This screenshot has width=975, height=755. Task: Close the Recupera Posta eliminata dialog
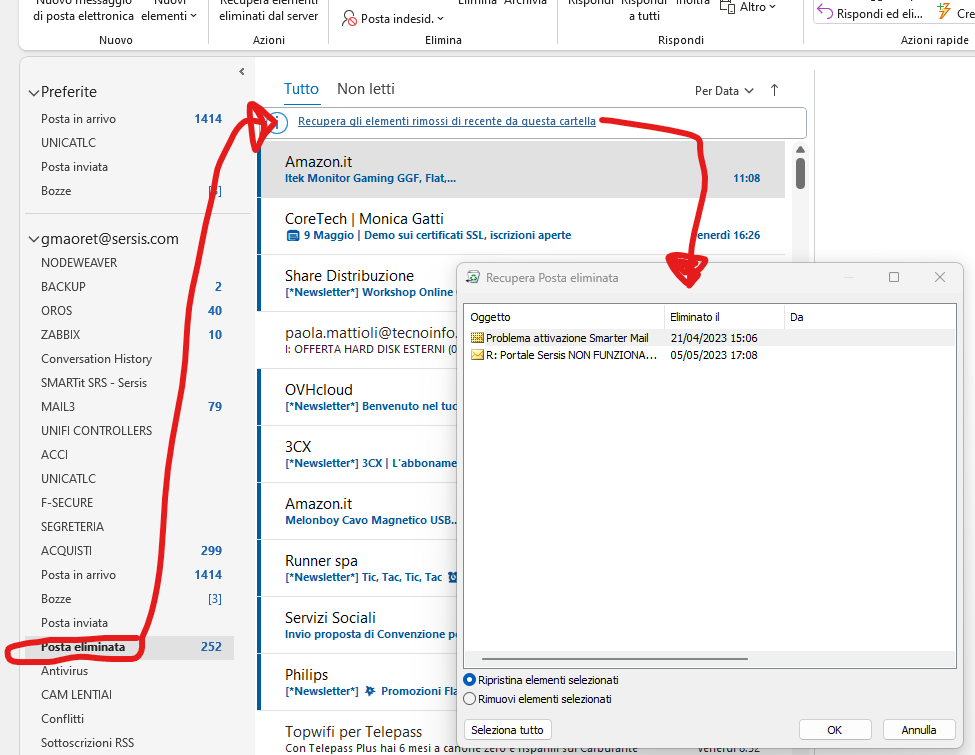[x=940, y=277]
